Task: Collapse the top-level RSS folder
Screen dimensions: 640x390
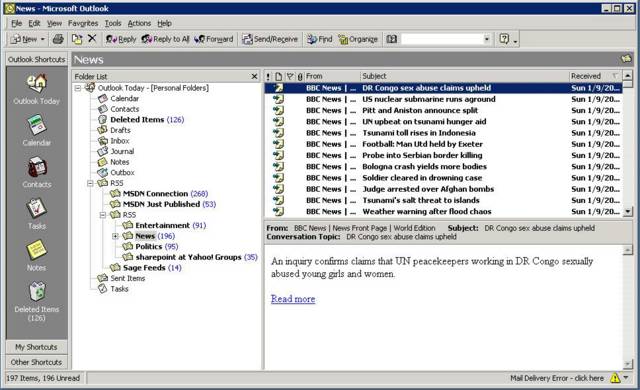Action: click(91, 183)
